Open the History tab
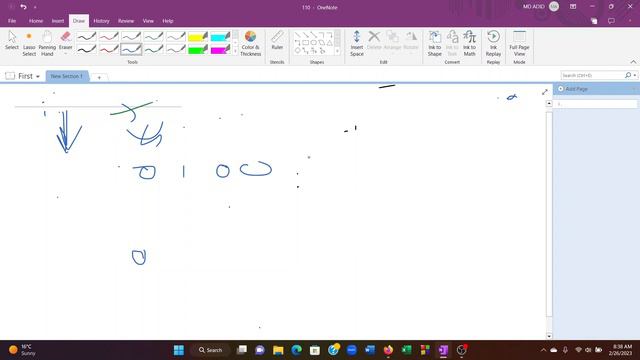Screen dimensions: 640x360 [101, 21]
